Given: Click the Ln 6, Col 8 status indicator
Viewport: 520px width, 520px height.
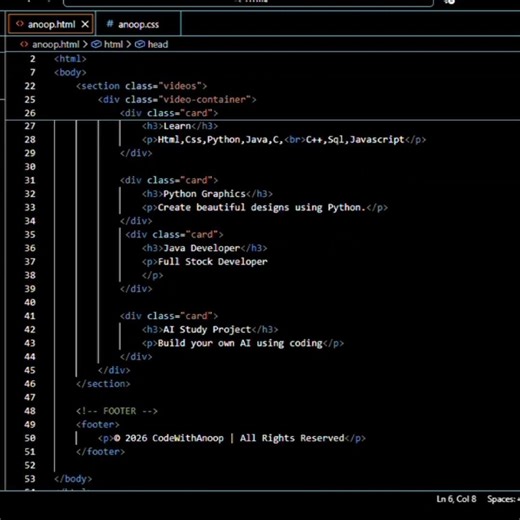Looking at the screenshot, I should point(456,499).
